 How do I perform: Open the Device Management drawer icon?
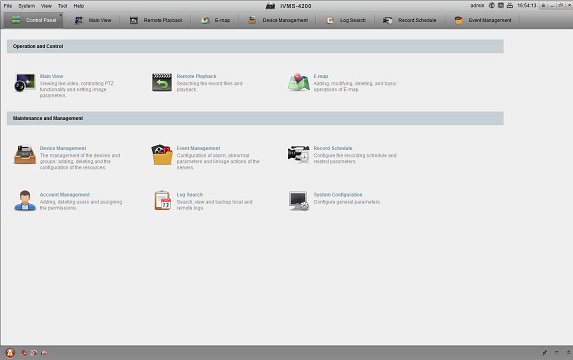pyautogui.click(x=24, y=154)
